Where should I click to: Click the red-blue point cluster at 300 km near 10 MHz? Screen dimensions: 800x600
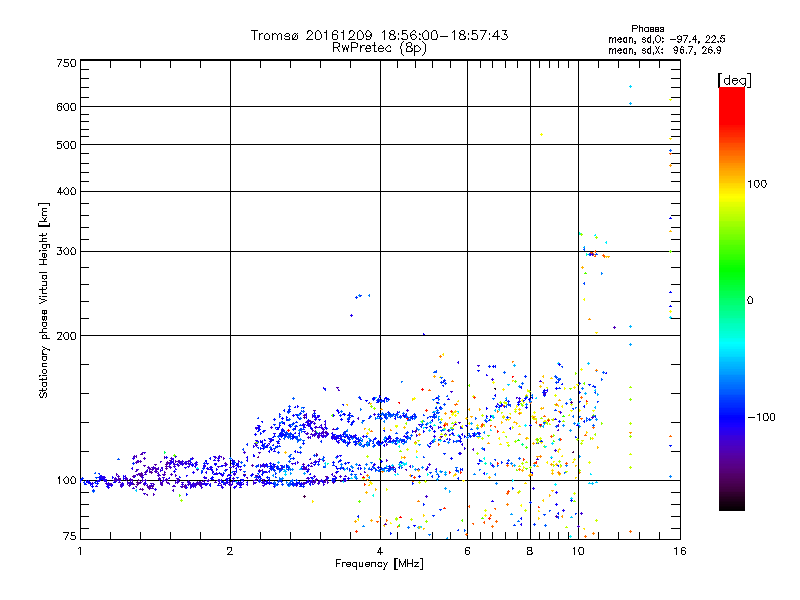594,254
